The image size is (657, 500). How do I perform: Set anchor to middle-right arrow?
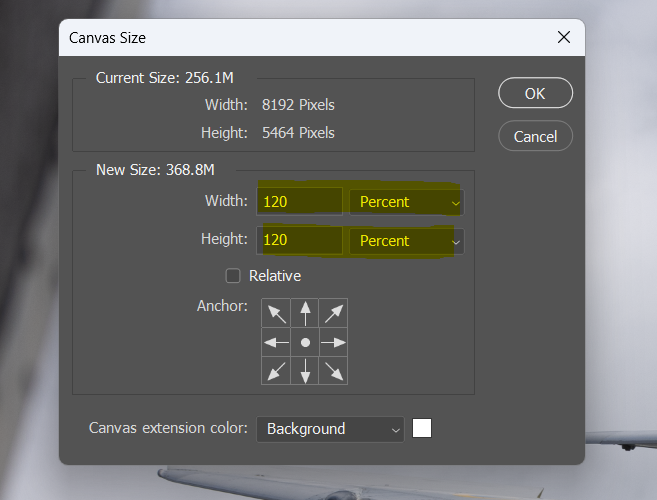(334, 342)
